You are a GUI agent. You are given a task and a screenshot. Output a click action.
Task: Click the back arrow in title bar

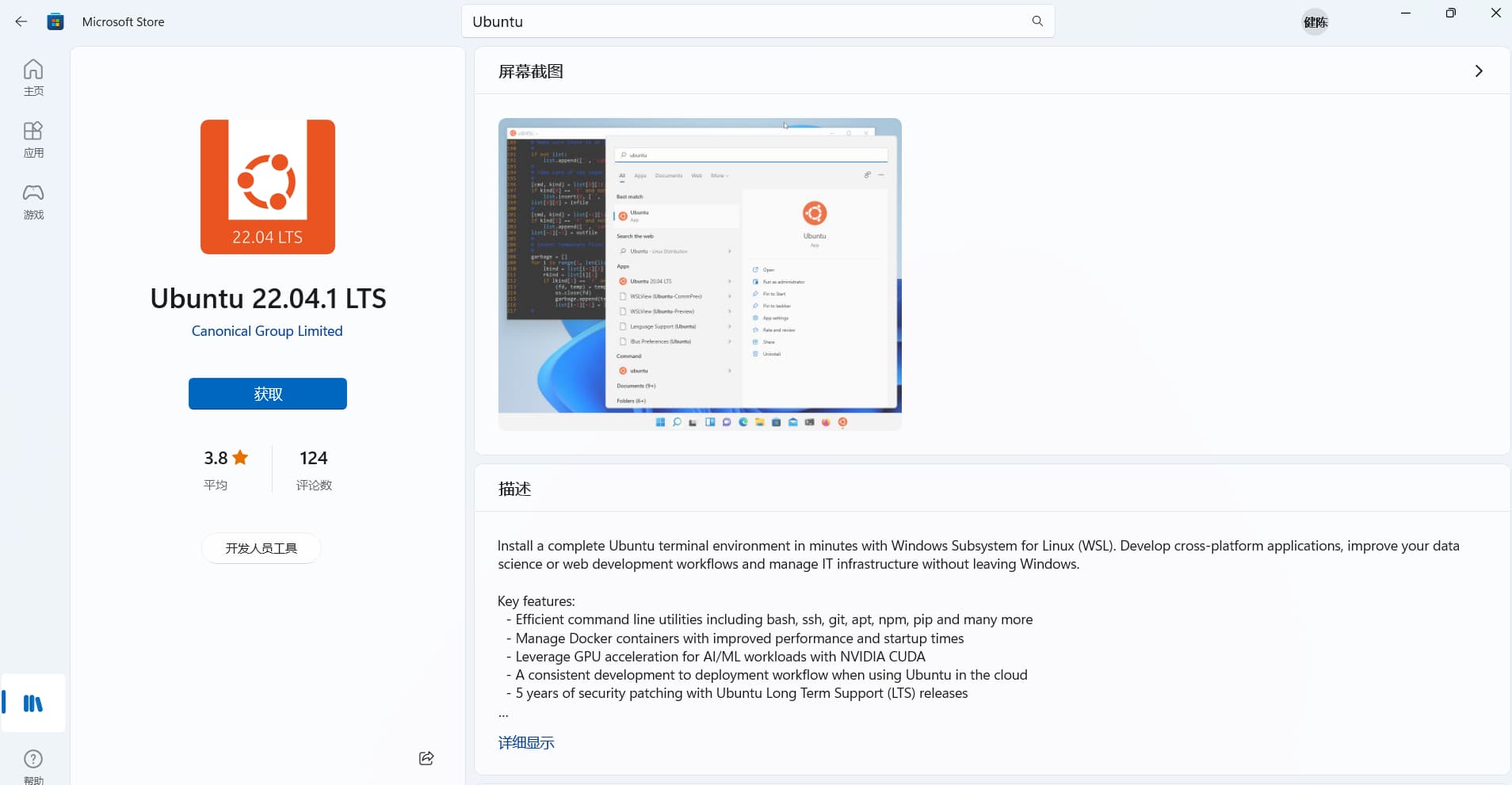coord(21,21)
